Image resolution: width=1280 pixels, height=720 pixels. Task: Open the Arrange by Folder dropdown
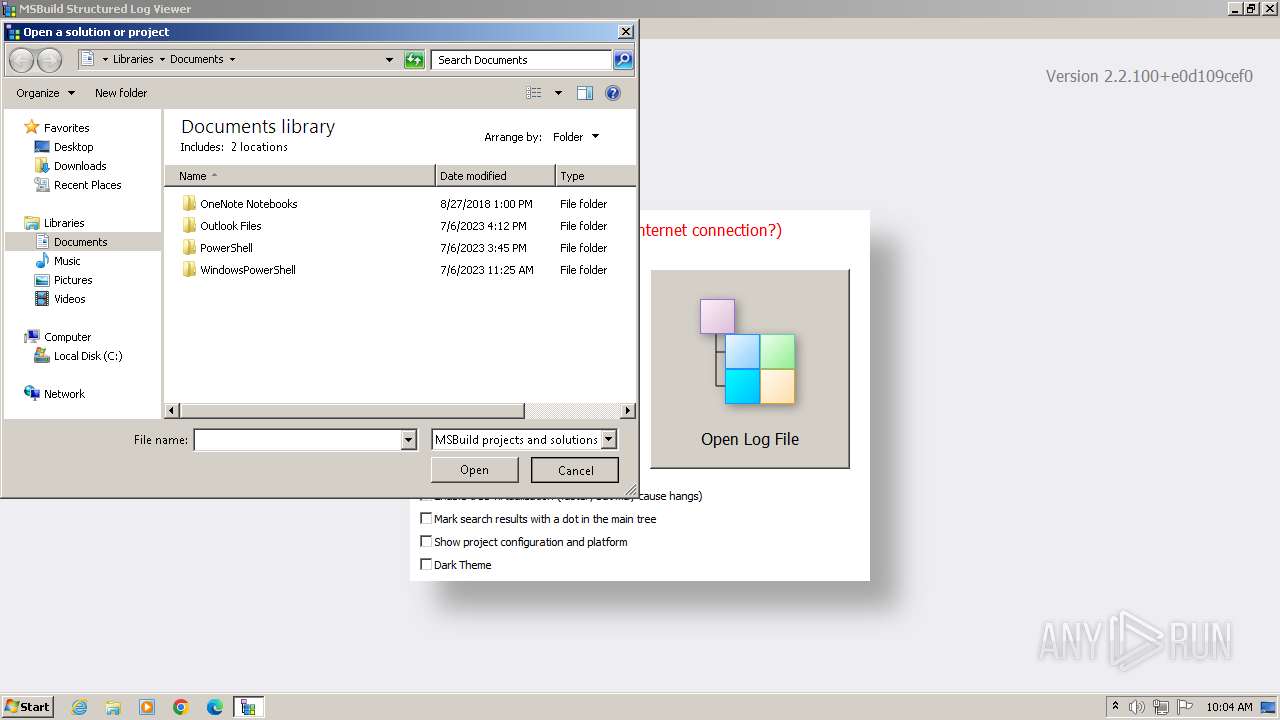[x=576, y=137]
